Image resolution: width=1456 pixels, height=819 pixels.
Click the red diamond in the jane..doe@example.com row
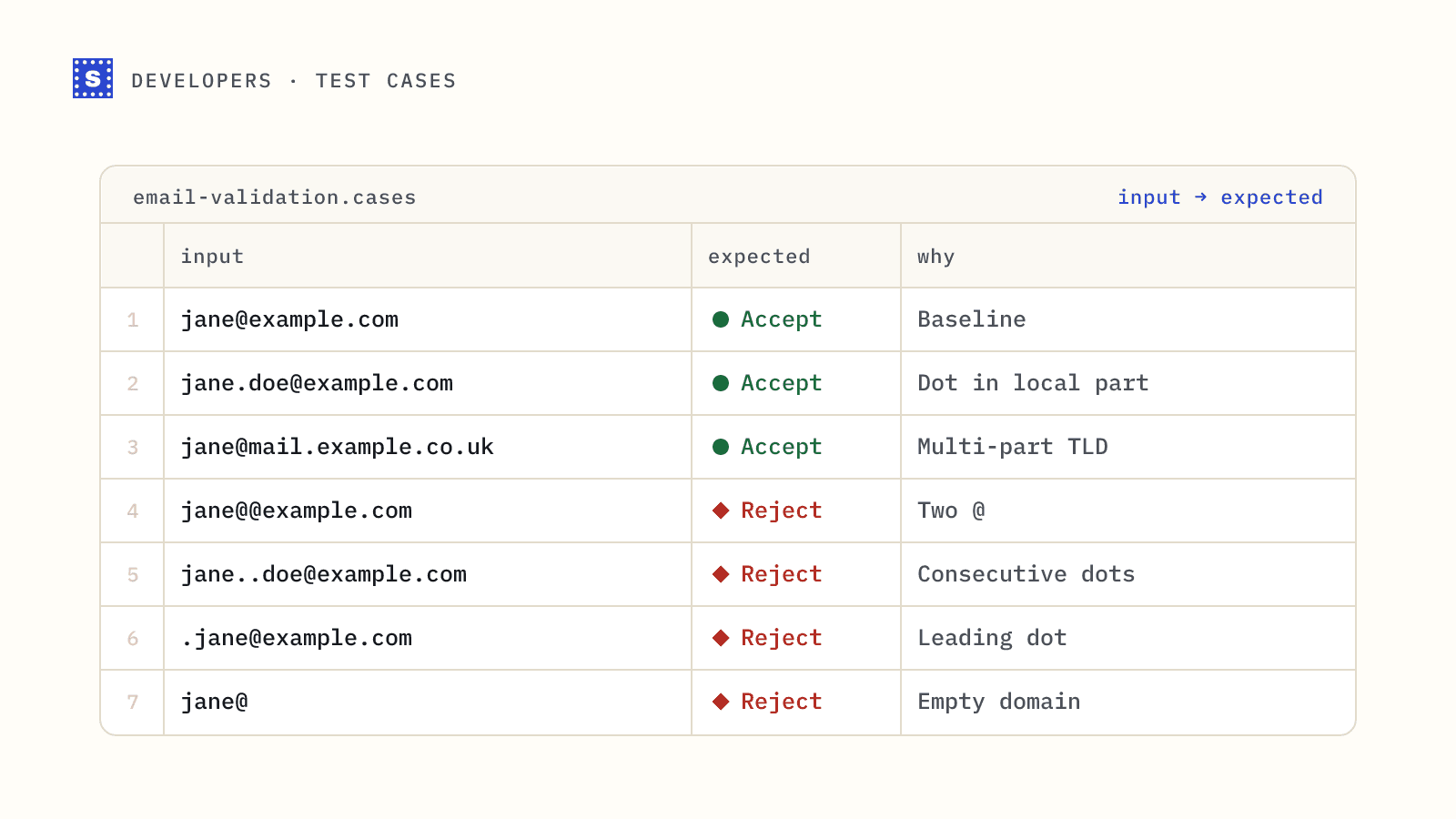(x=721, y=574)
